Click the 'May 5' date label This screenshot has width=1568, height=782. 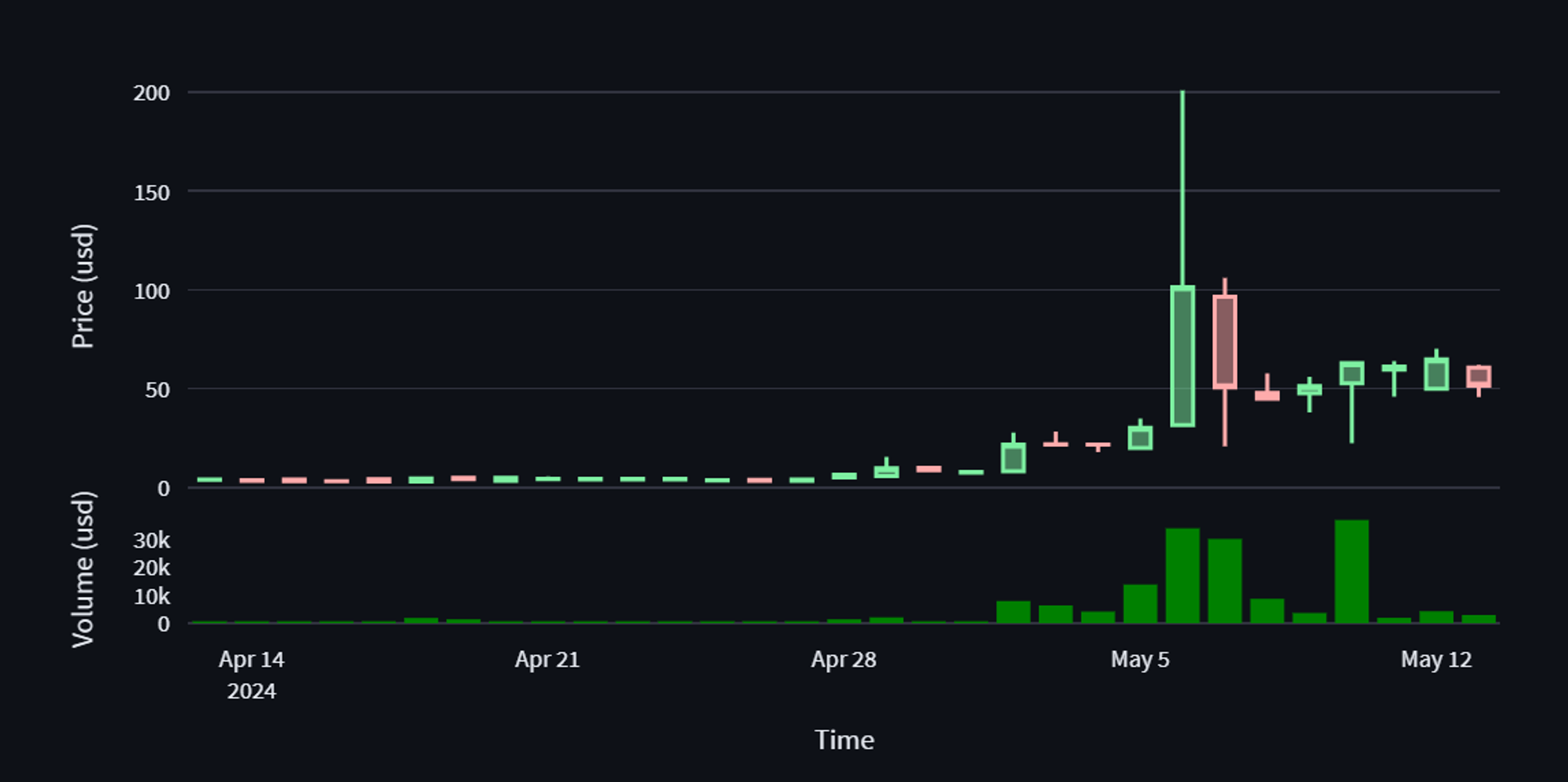point(1140,660)
